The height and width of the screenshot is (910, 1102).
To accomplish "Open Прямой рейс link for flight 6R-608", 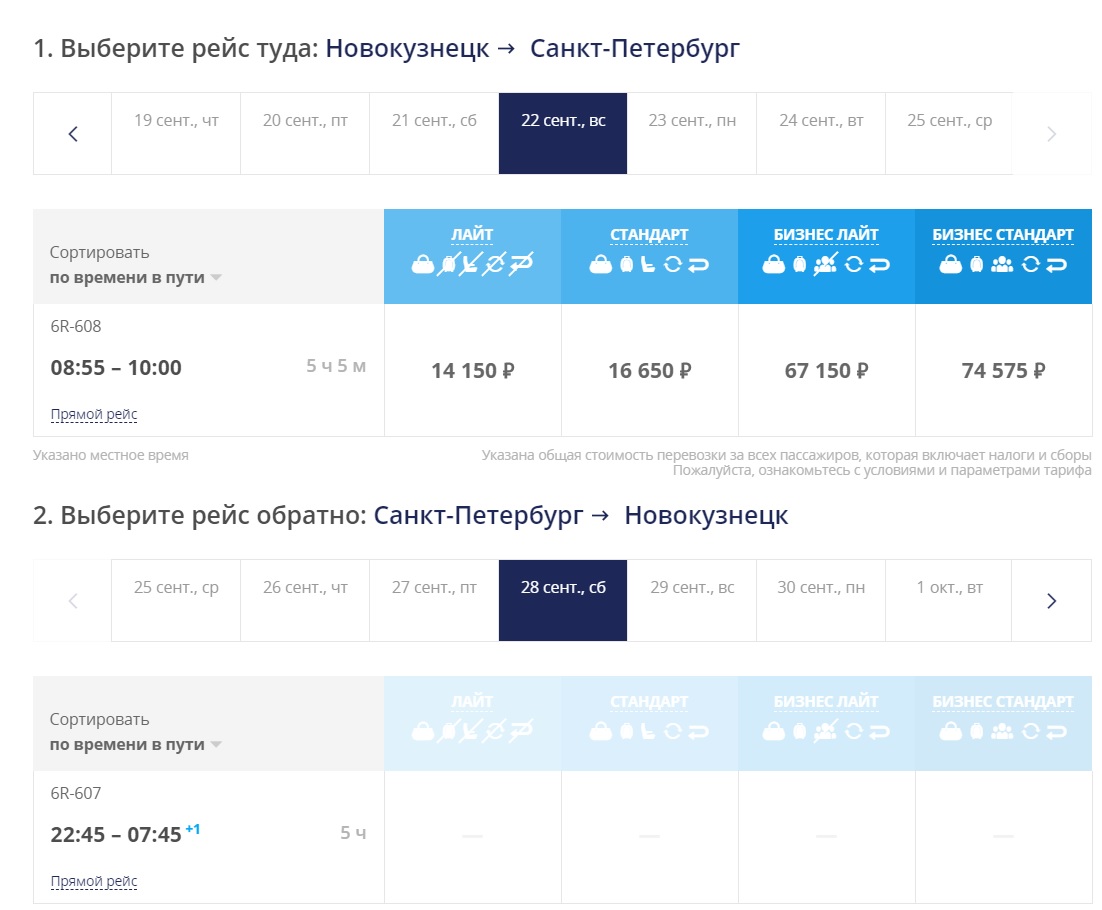I will click(x=94, y=414).
